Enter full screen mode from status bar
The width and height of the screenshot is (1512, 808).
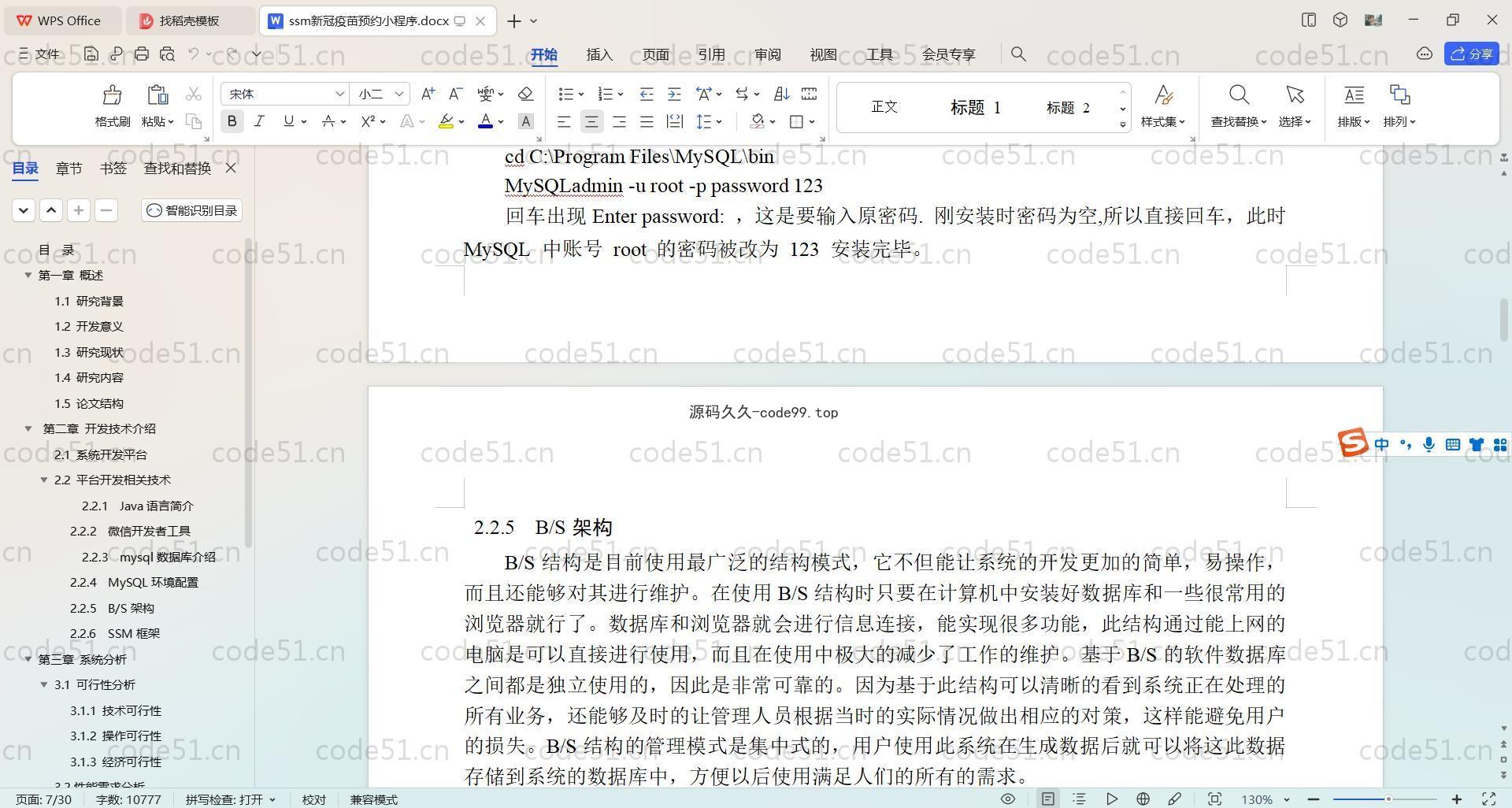coord(1489,799)
